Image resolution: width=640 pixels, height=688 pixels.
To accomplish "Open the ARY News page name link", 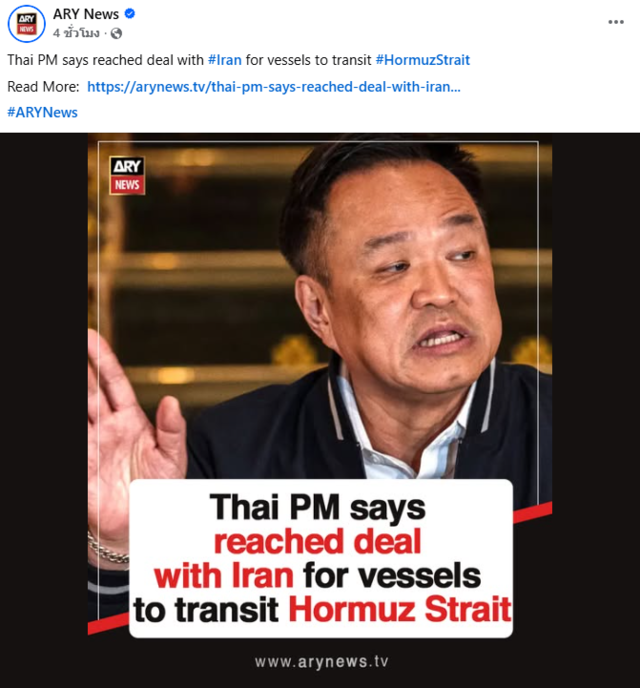I will [86, 14].
